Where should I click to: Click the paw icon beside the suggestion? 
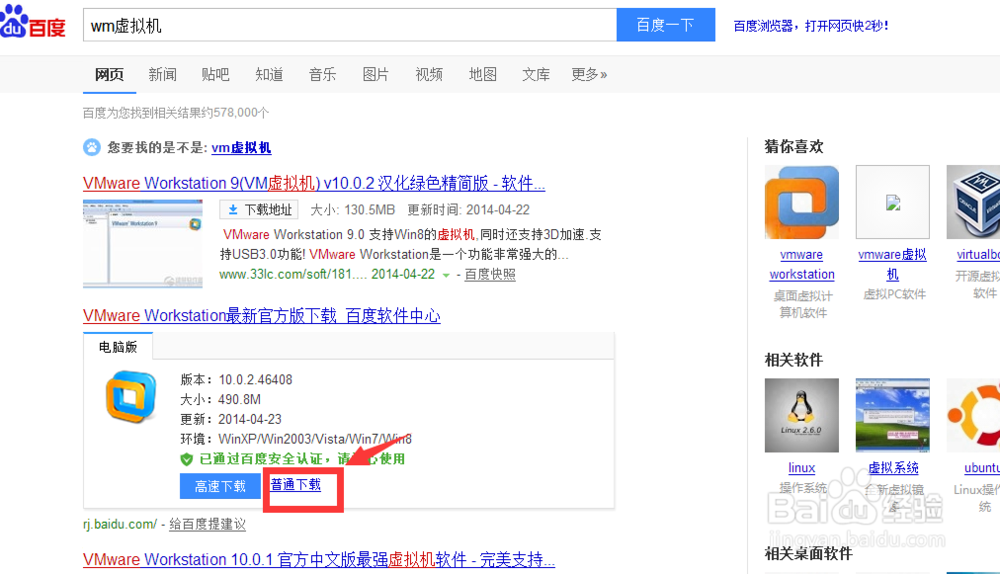point(92,147)
